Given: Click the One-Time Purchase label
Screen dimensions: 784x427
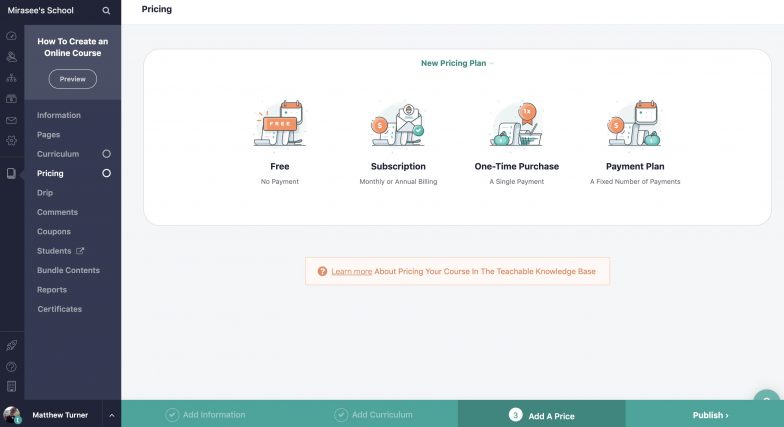Looking at the screenshot, I should tap(516, 166).
